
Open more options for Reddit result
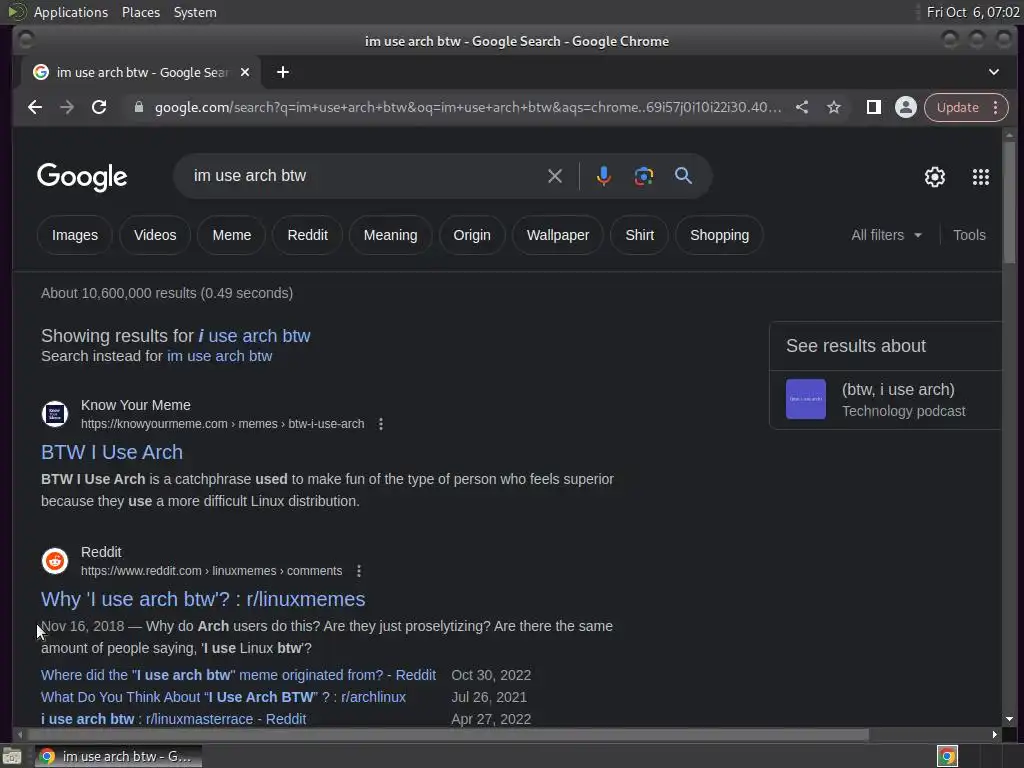359,571
